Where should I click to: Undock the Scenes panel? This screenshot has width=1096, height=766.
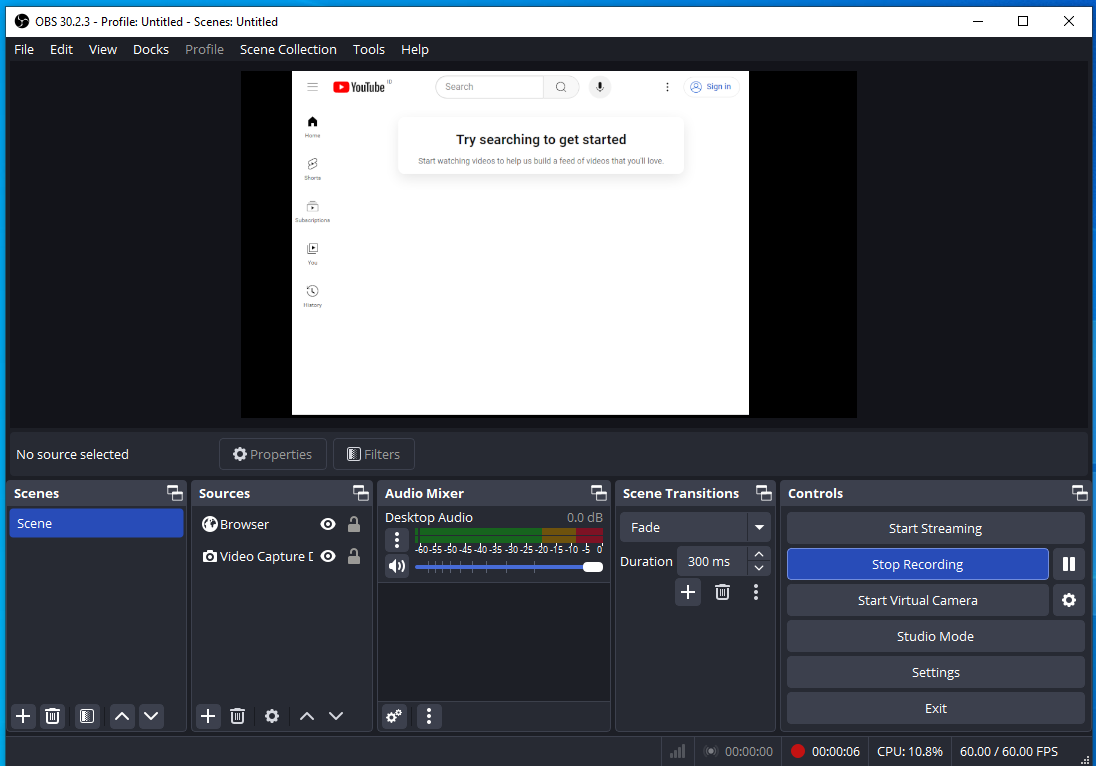175,493
